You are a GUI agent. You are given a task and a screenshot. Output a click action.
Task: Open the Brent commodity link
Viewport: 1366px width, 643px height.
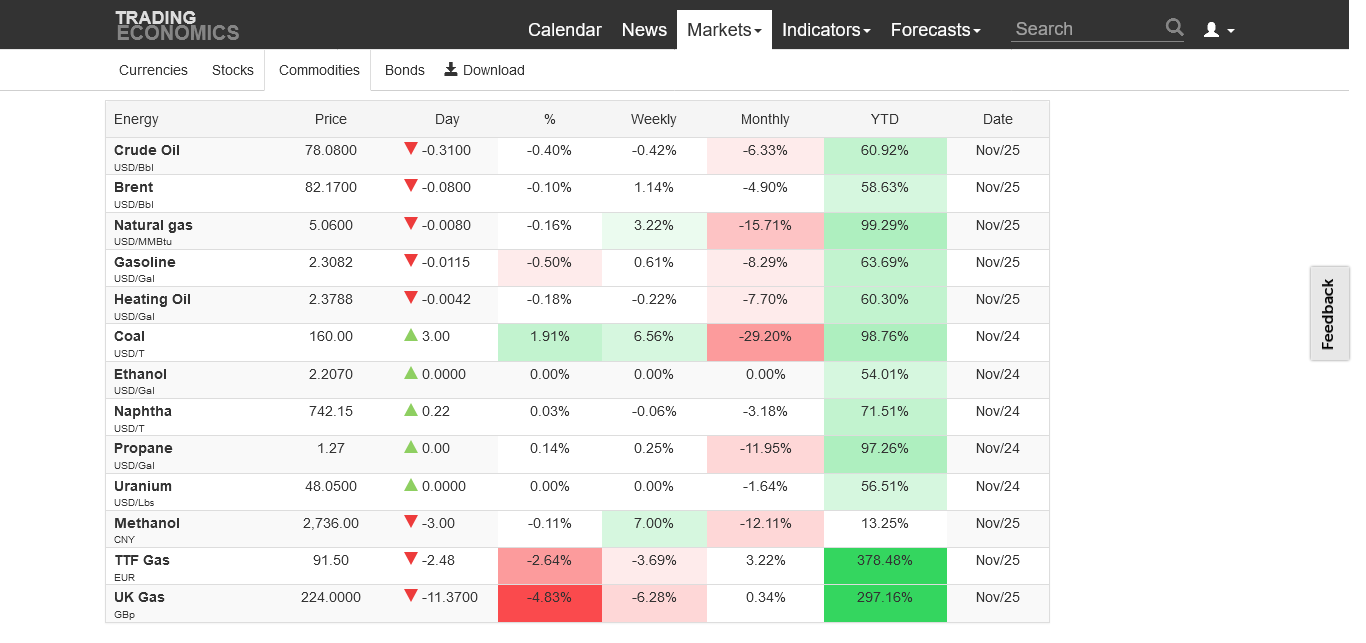(x=134, y=187)
